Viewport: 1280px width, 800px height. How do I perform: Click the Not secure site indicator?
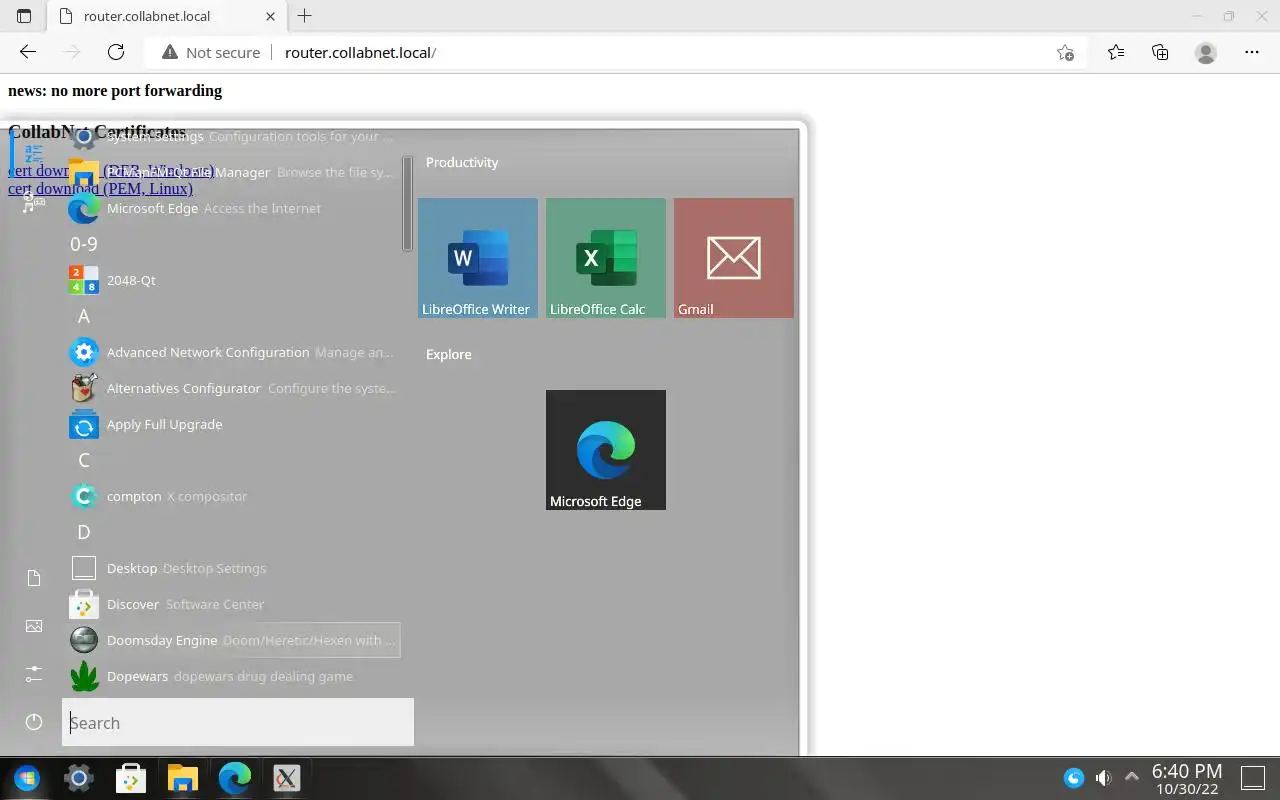[211, 52]
